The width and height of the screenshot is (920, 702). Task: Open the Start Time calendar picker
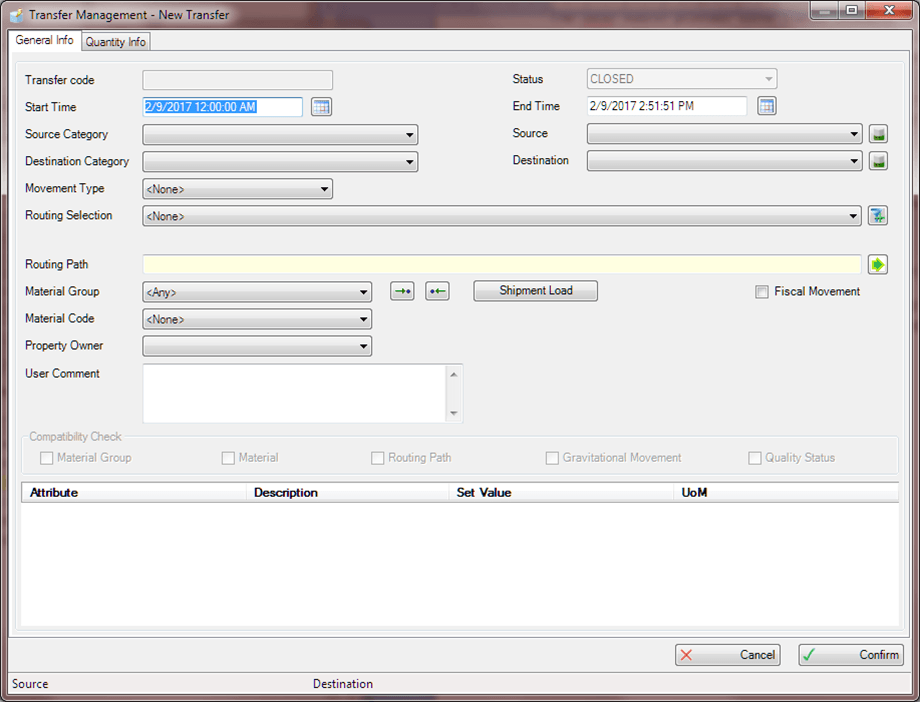click(x=321, y=106)
